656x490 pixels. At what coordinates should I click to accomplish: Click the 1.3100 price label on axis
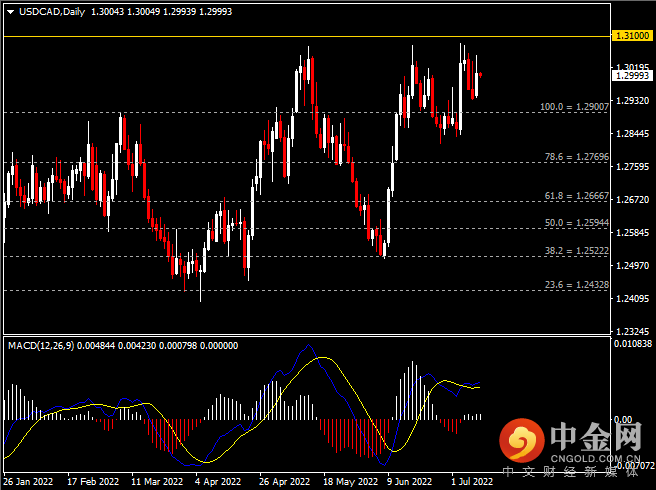coord(631,36)
